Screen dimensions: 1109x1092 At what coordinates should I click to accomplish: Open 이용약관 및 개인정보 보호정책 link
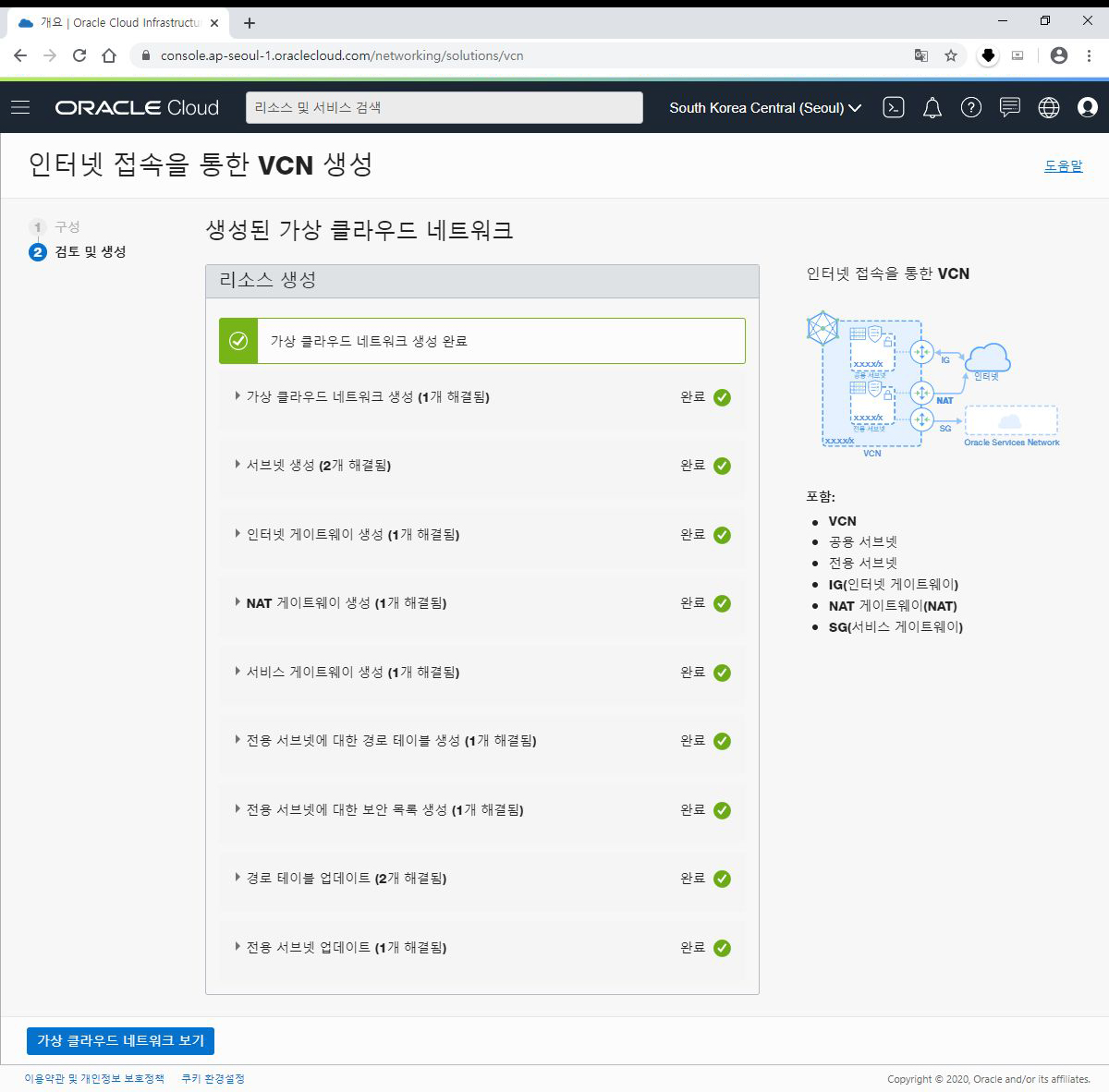click(x=94, y=1078)
